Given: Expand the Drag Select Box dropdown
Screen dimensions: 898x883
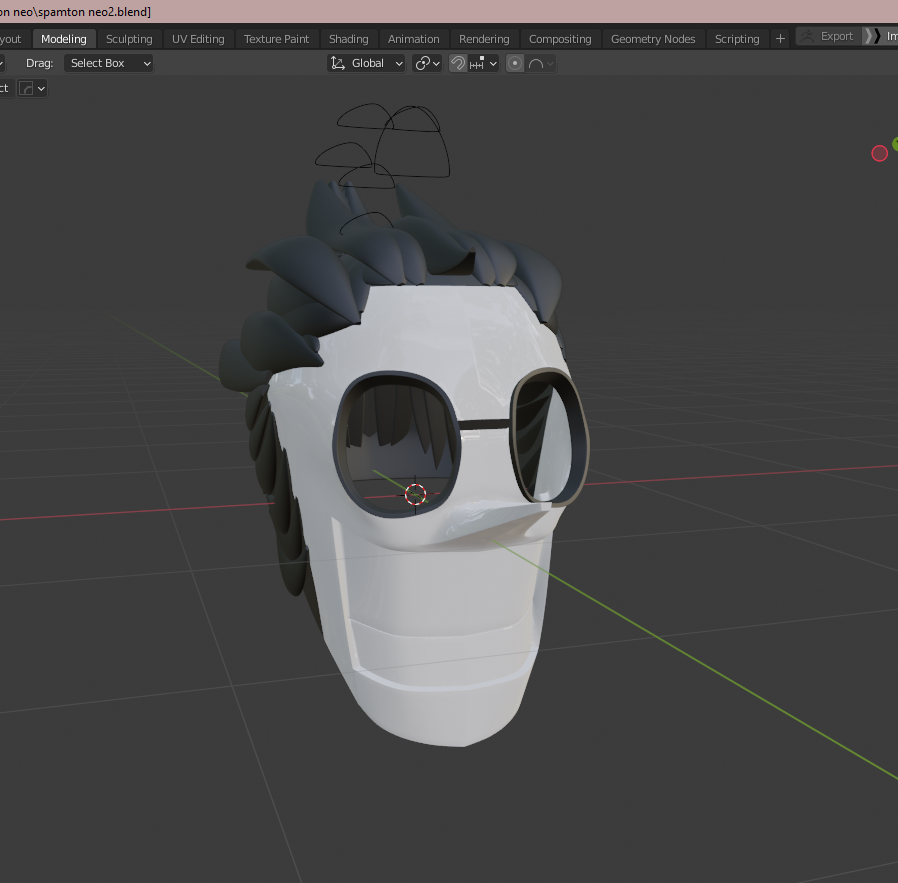Looking at the screenshot, I should click(x=109, y=63).
